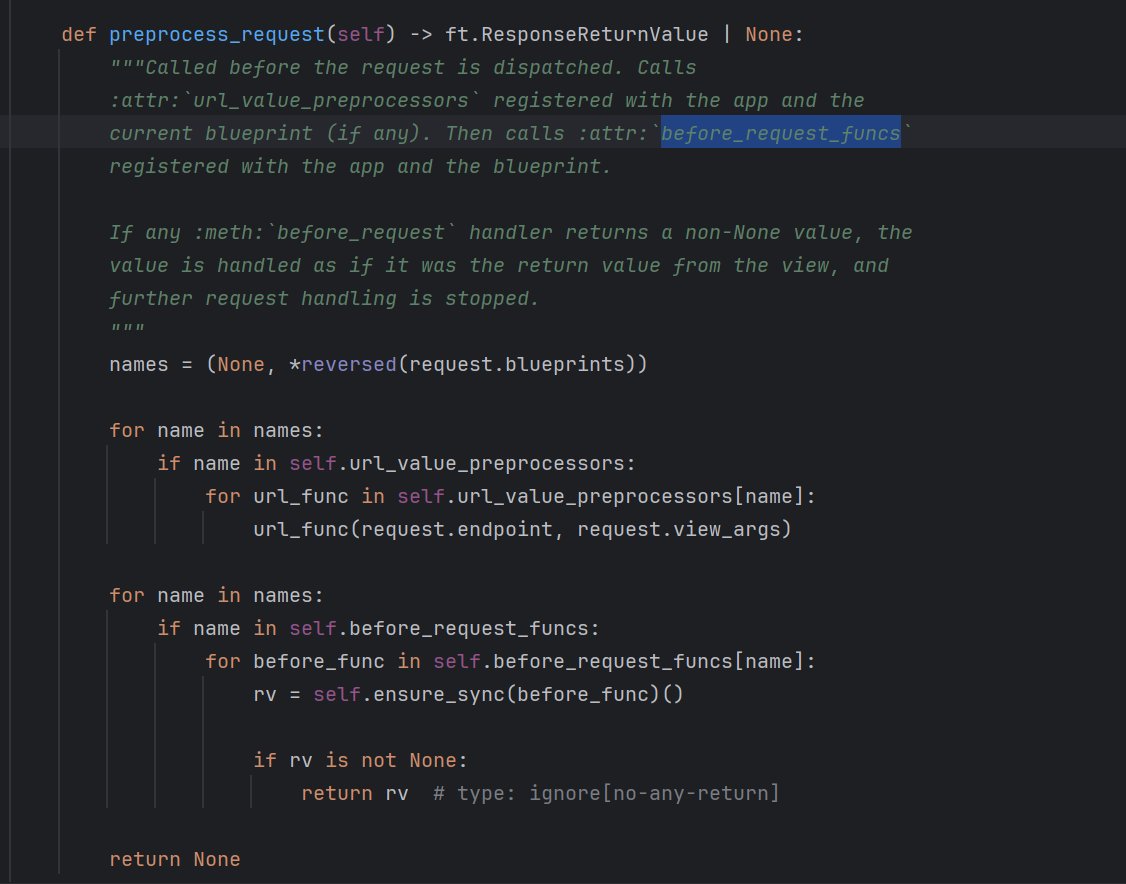Click the self parameter in the def line
Viewport: 1126px width, 884px height.
coord(360,35)
